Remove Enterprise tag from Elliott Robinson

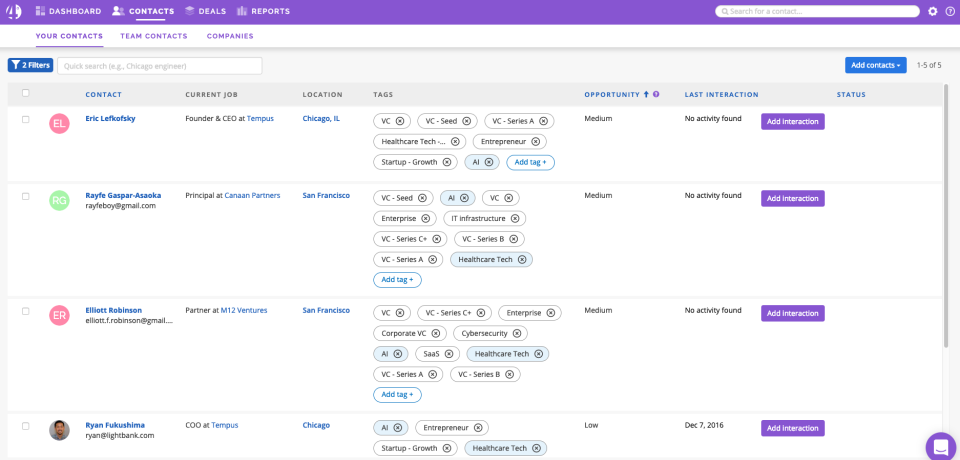tap(550, 313)
